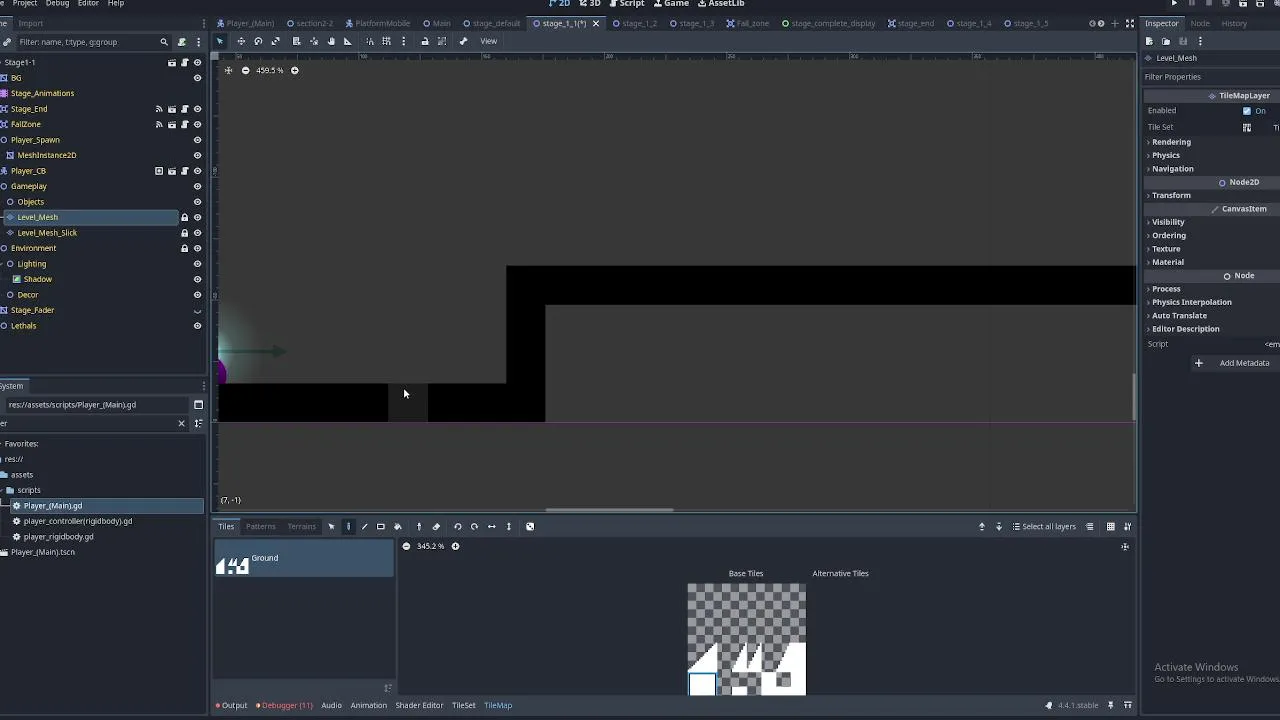
Task: Select the TileMap line drawing tool
Action: tap(364, 526)
